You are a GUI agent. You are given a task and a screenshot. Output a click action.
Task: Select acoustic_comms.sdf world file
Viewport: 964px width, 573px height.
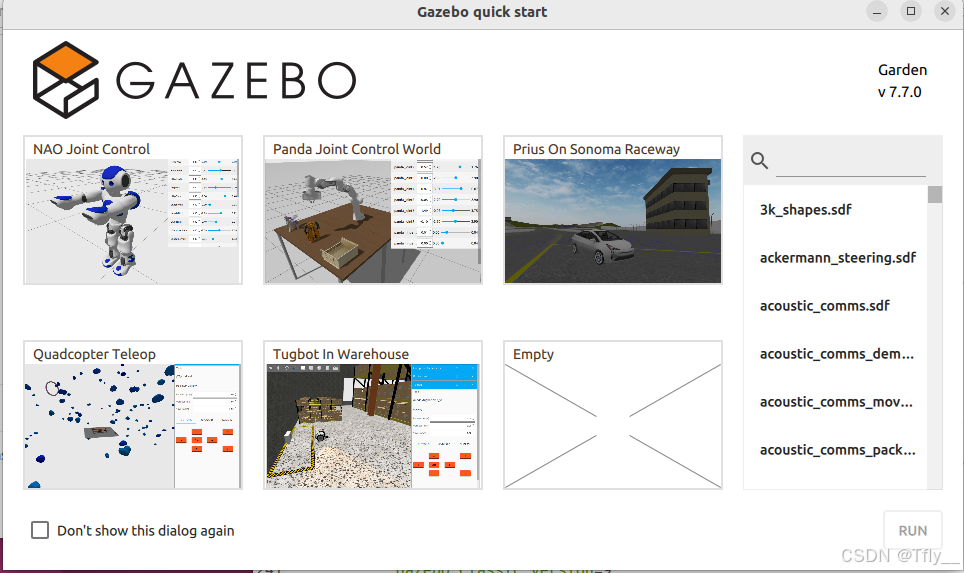pos(810,306)
